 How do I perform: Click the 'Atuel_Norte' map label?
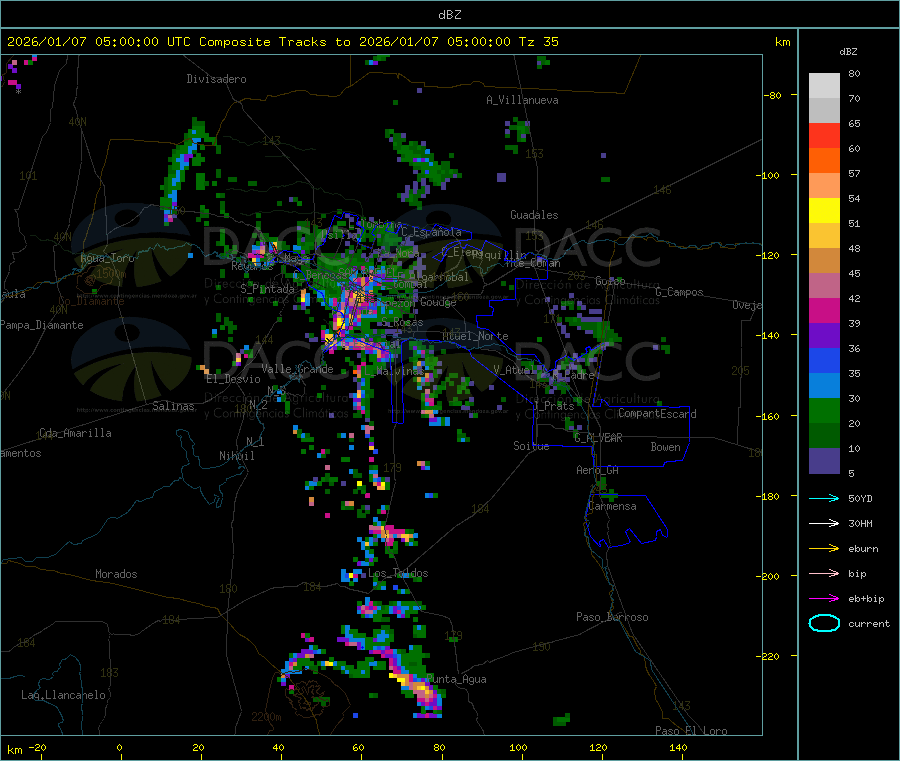[475, 336]
